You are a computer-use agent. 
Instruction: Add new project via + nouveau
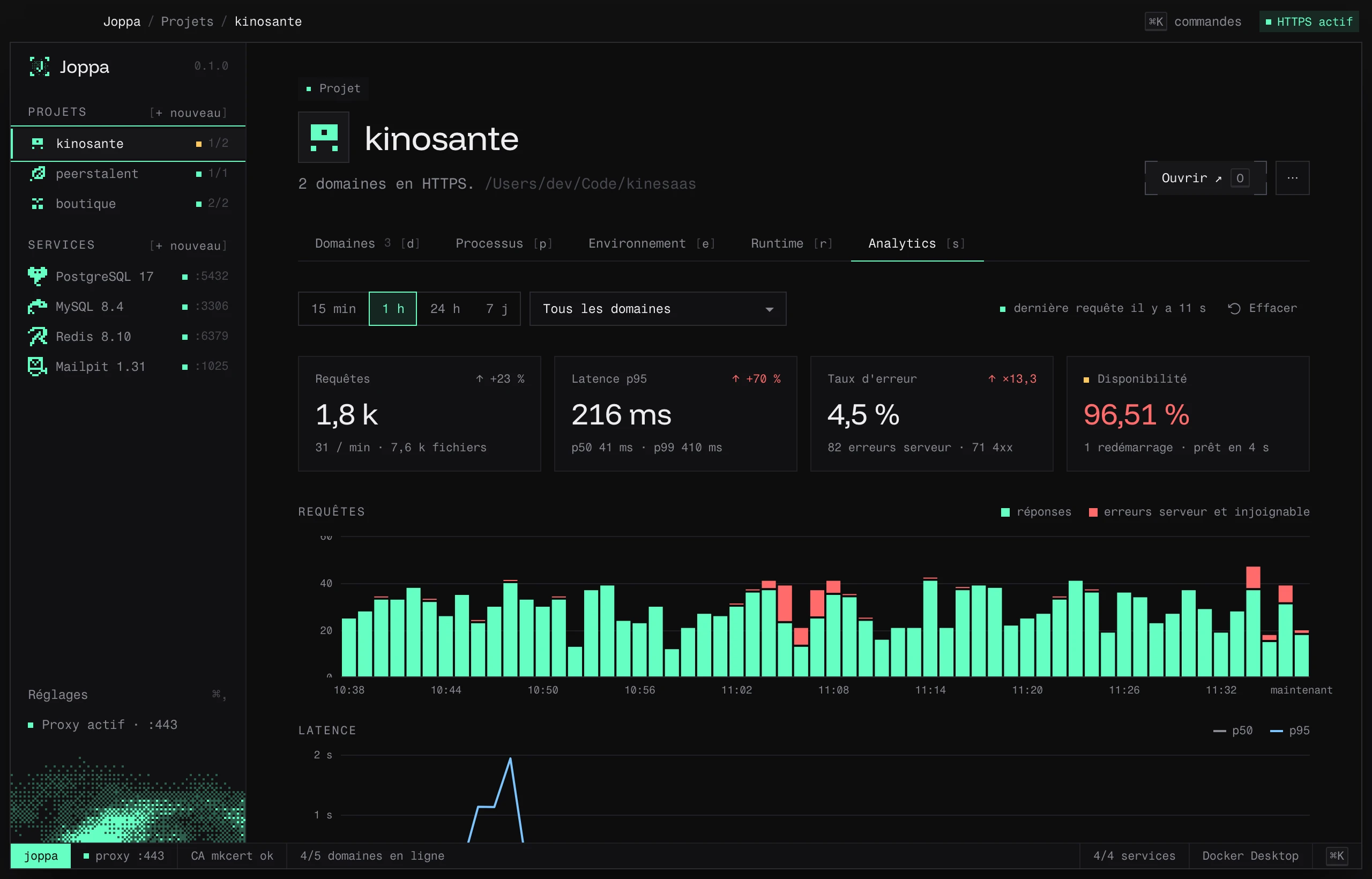(x=188, y=113)
